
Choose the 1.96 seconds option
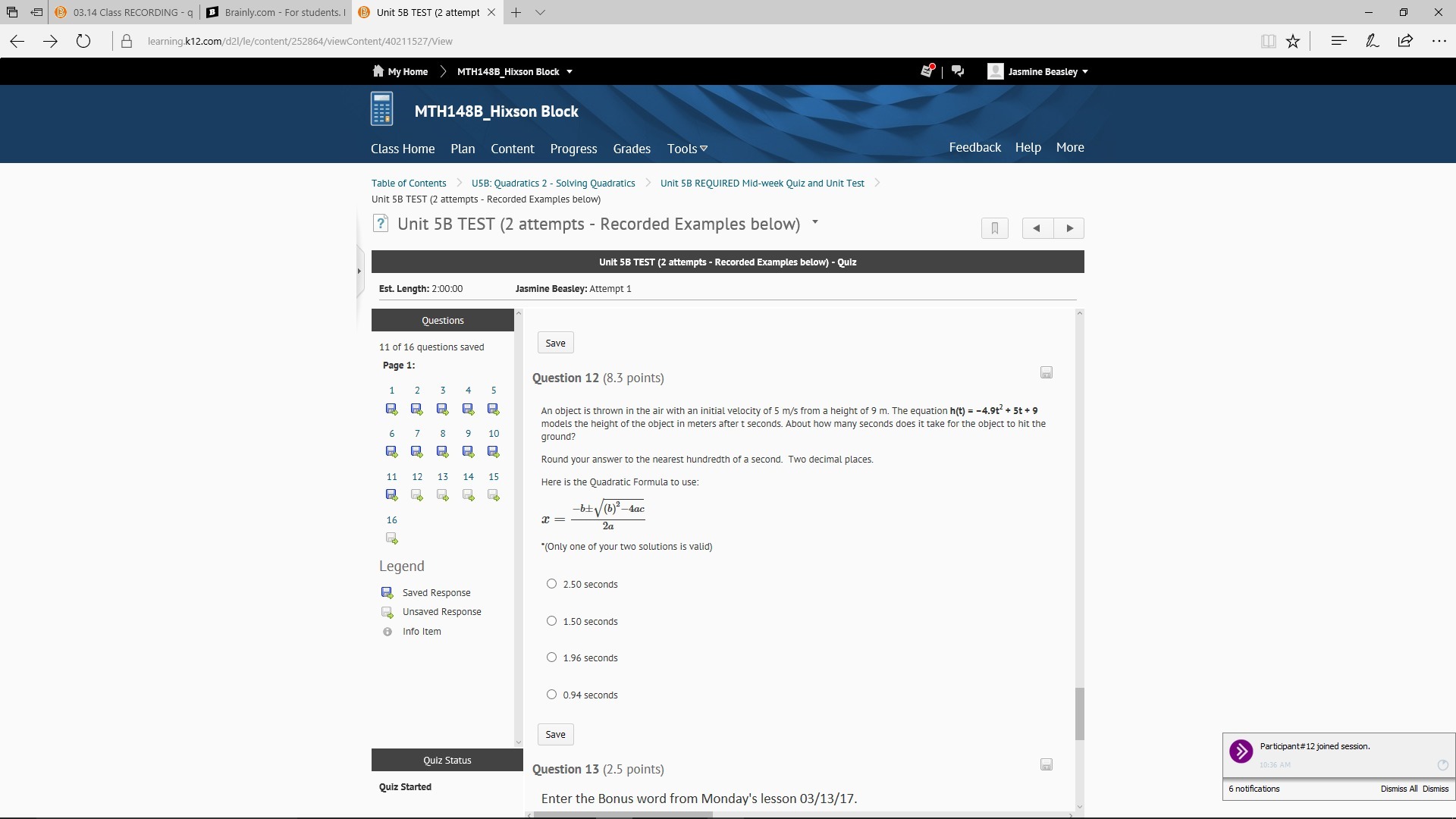coord(551,657)
